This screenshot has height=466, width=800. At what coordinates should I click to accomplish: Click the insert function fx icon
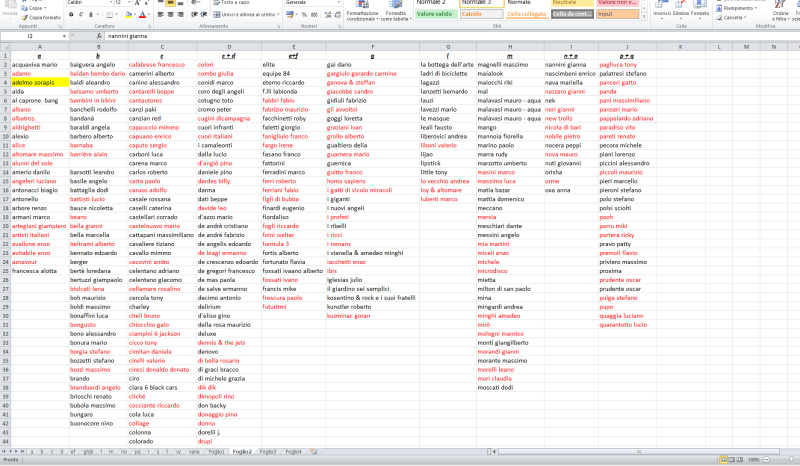click(99, 36)
